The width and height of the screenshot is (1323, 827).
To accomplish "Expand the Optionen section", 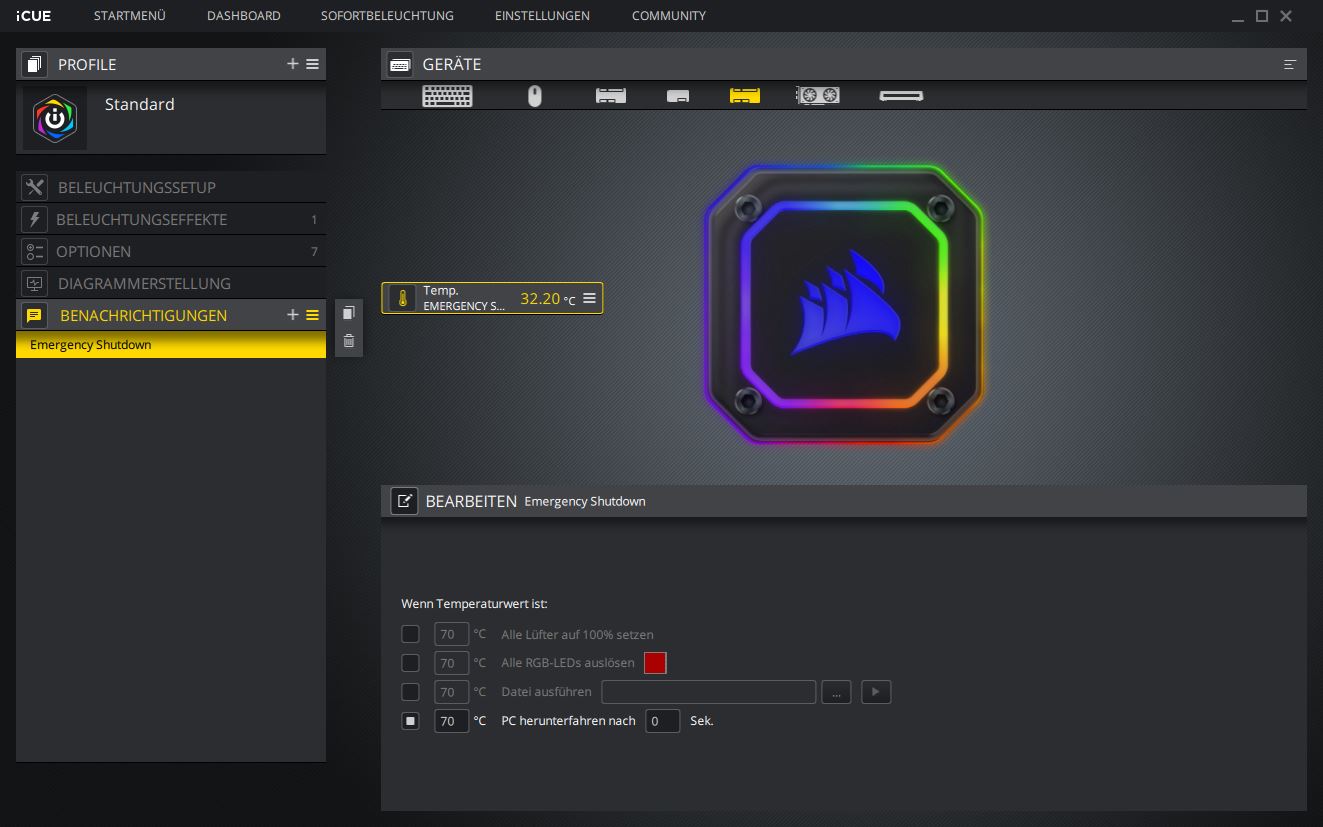I will [x=171, y=251].
